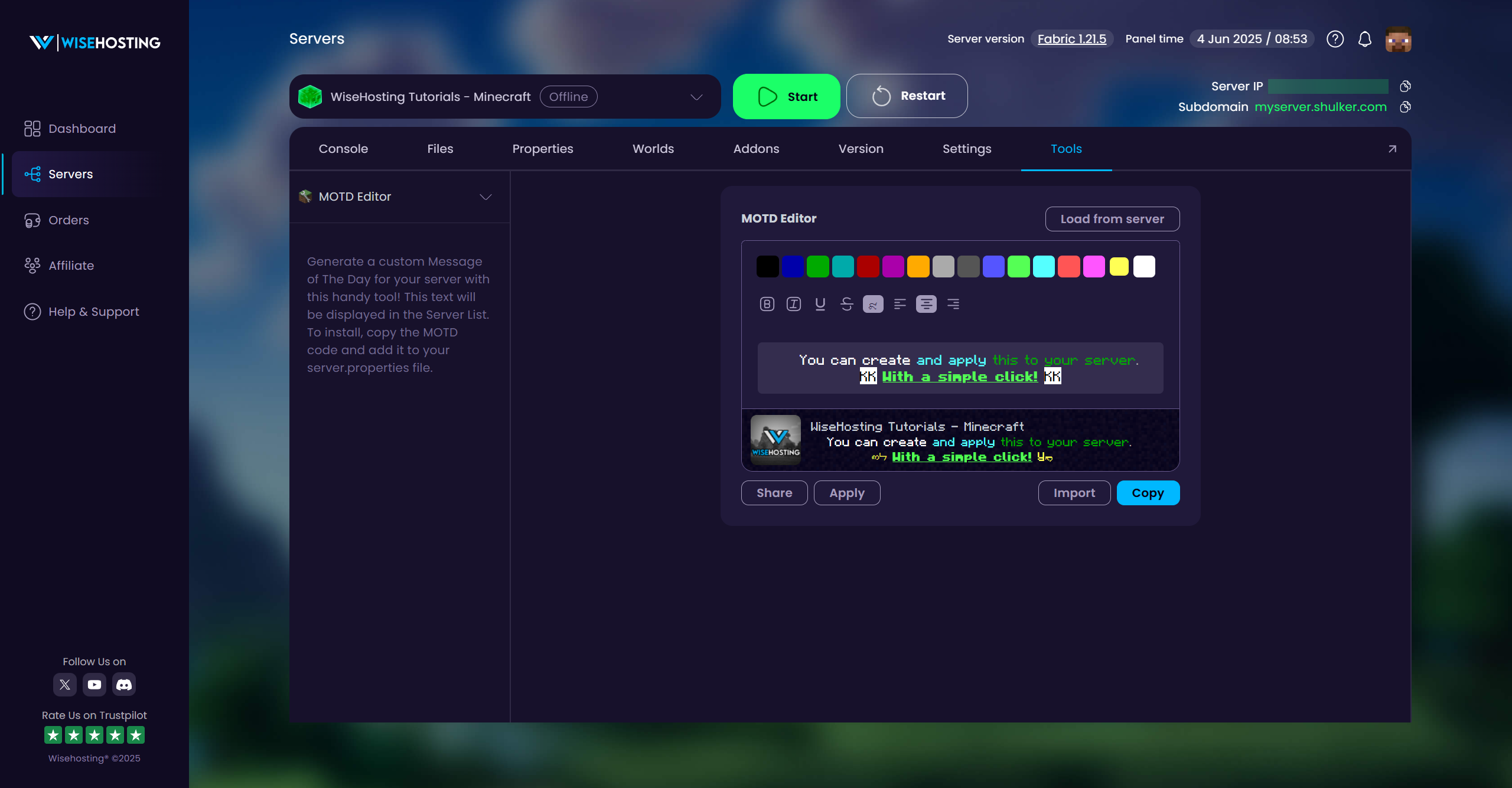Toggle strikethrough formatting in MOTD editor

(846, 304)
